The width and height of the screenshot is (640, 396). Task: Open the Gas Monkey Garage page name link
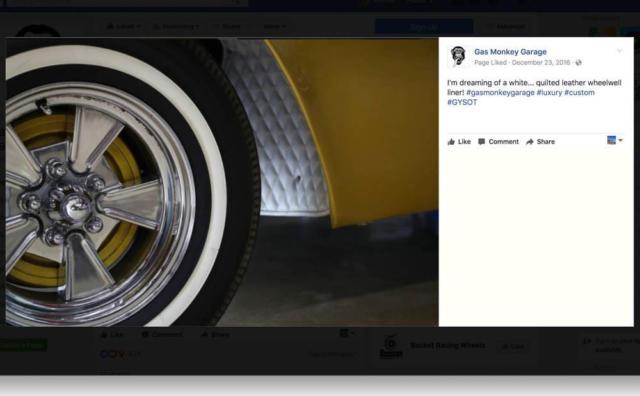[x=510, y=51]
